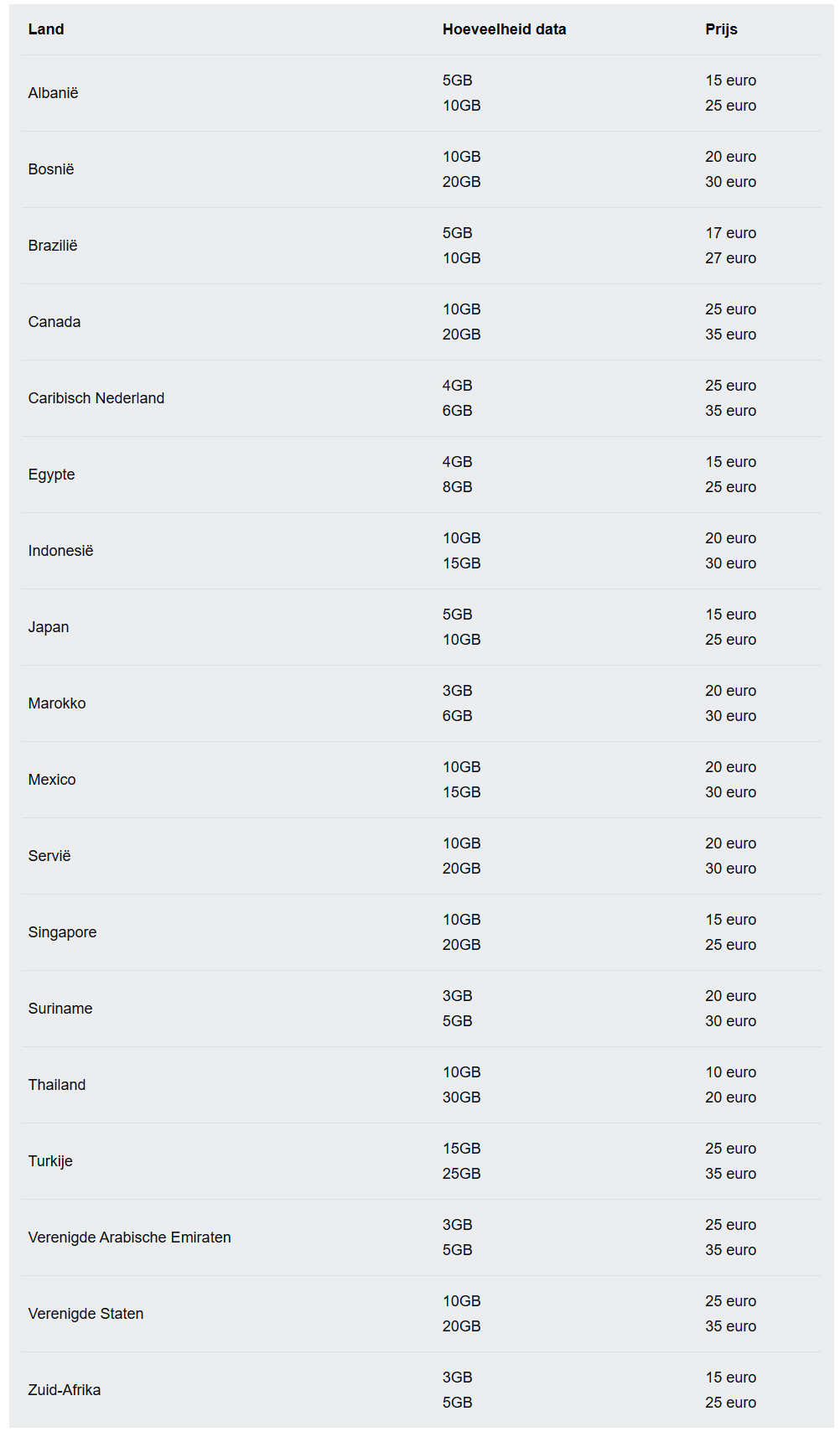Click the Japan country name

coord(49,627)
